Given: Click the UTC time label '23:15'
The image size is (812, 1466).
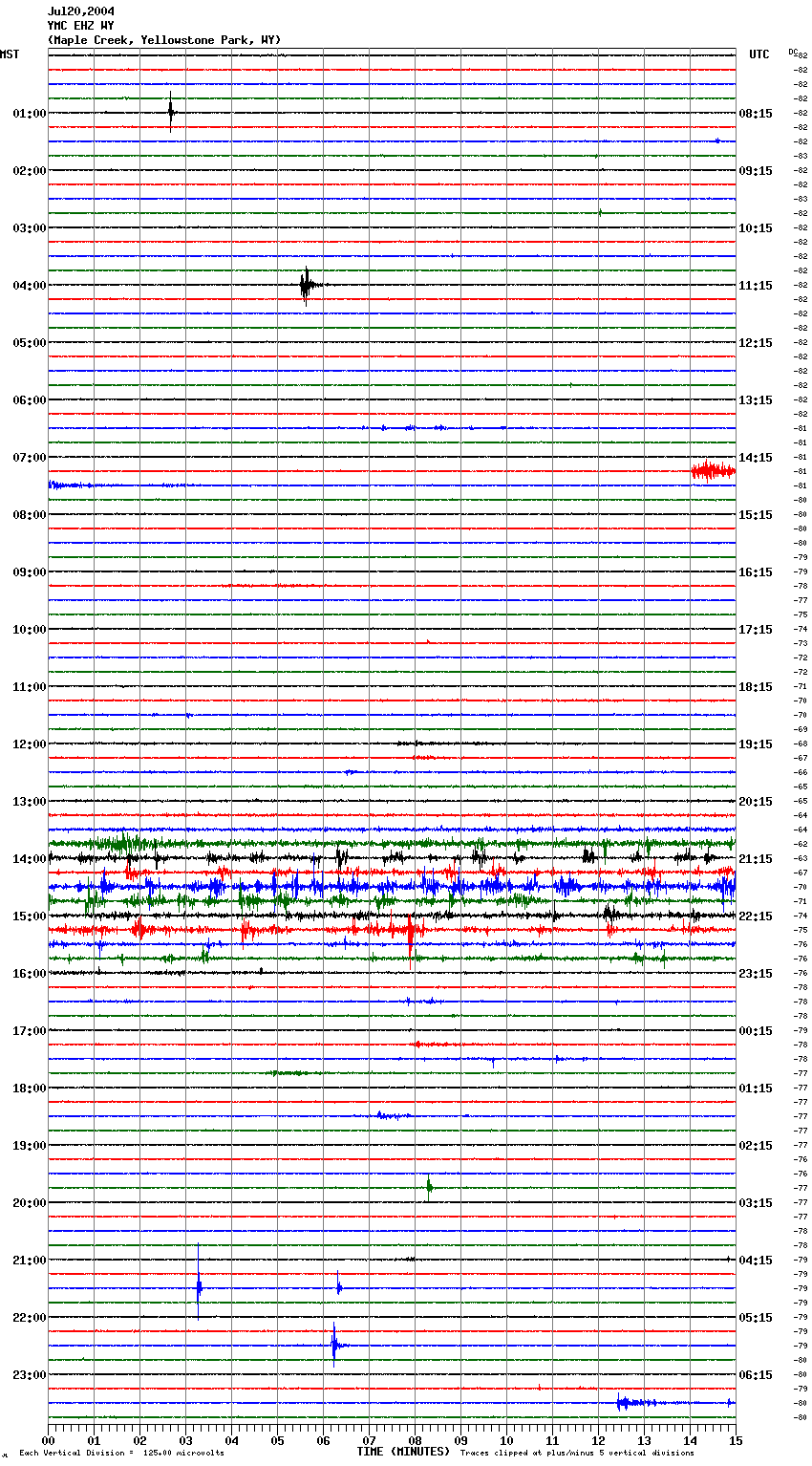Looking at the screenshot, I should (756, 974).
